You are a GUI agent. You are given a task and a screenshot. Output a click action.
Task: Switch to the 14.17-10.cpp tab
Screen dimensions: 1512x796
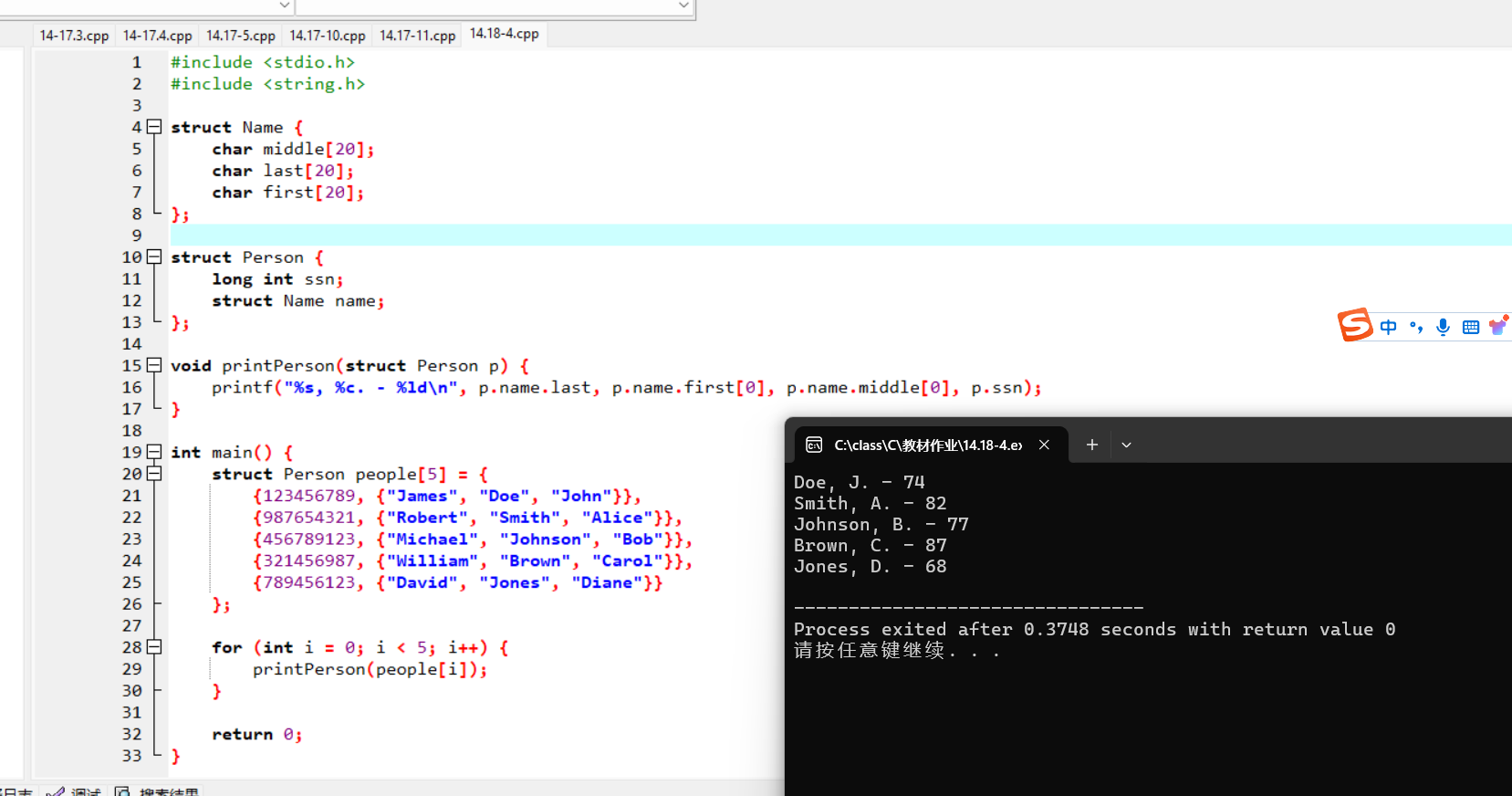click(x=327, y=36)
